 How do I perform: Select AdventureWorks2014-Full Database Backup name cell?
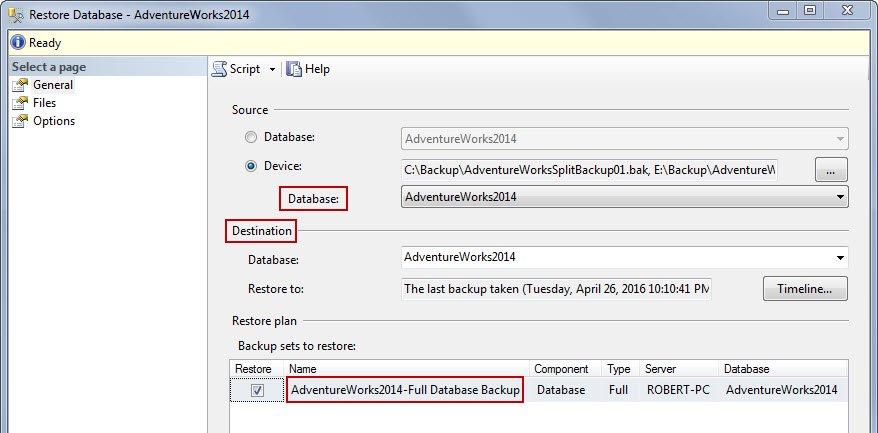point(405,390)
